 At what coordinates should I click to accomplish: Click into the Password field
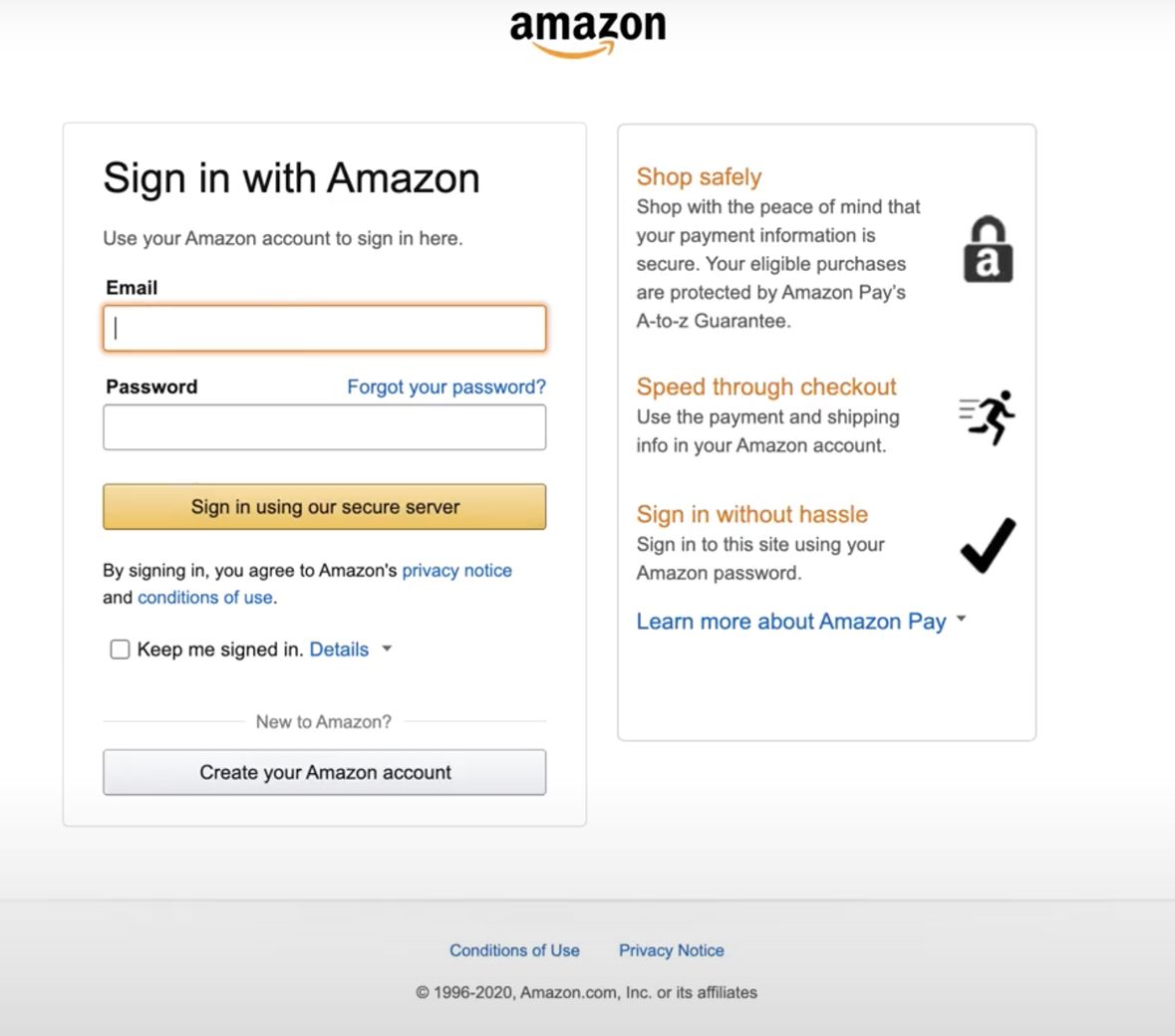(x=324, y=427)
